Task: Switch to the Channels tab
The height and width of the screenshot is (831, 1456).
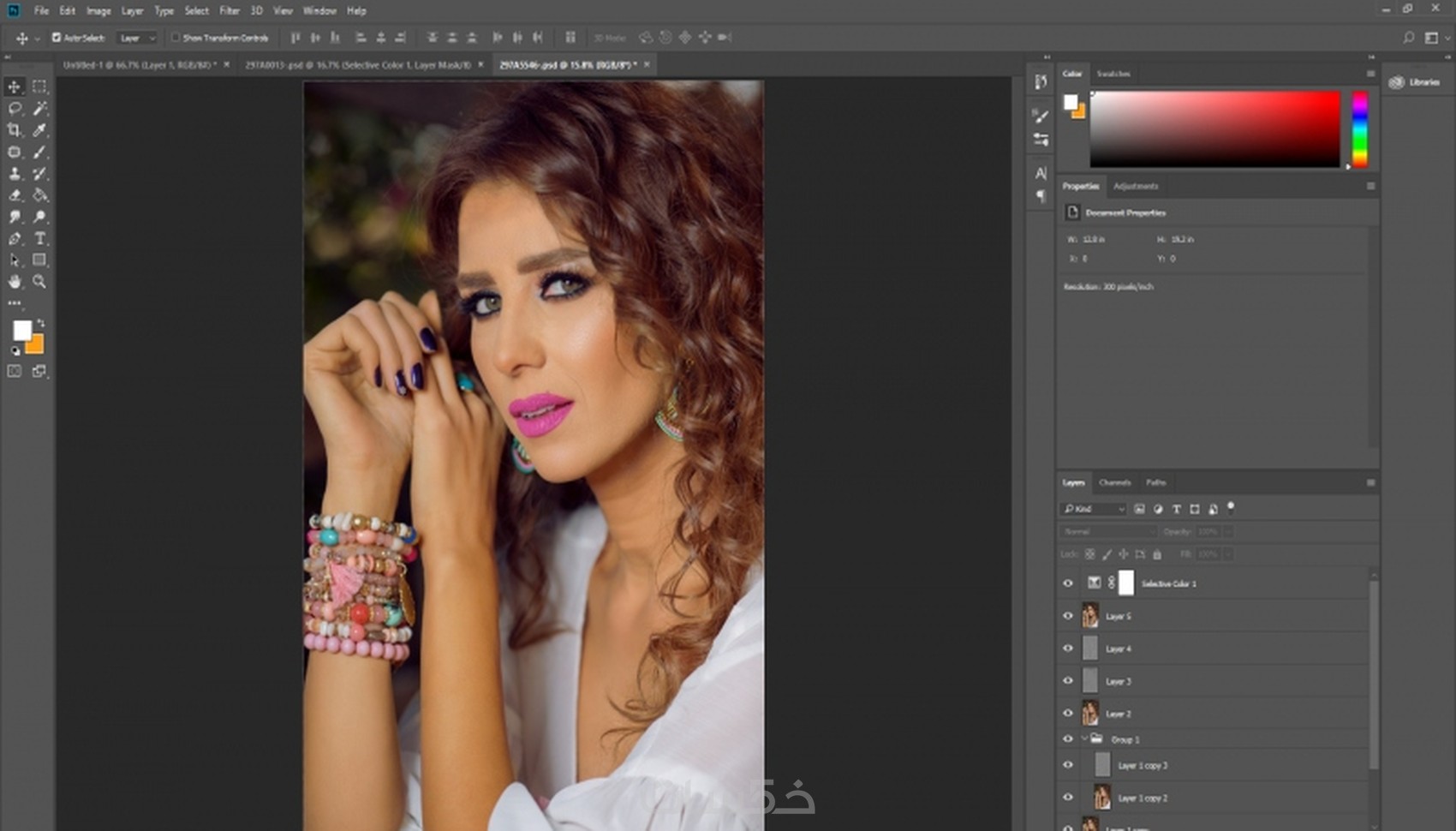Action: pyautogui.click(x=1114, y=483)
